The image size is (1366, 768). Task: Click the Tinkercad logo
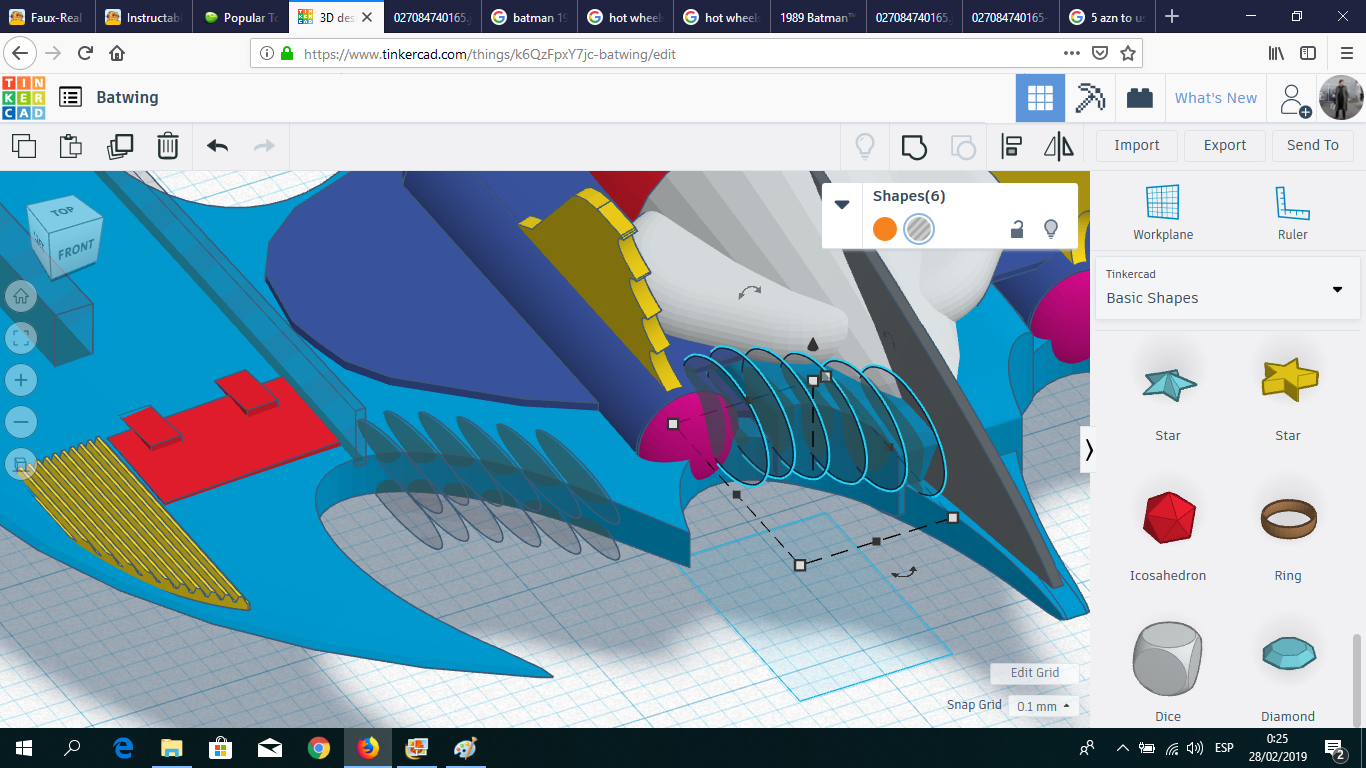23,97
